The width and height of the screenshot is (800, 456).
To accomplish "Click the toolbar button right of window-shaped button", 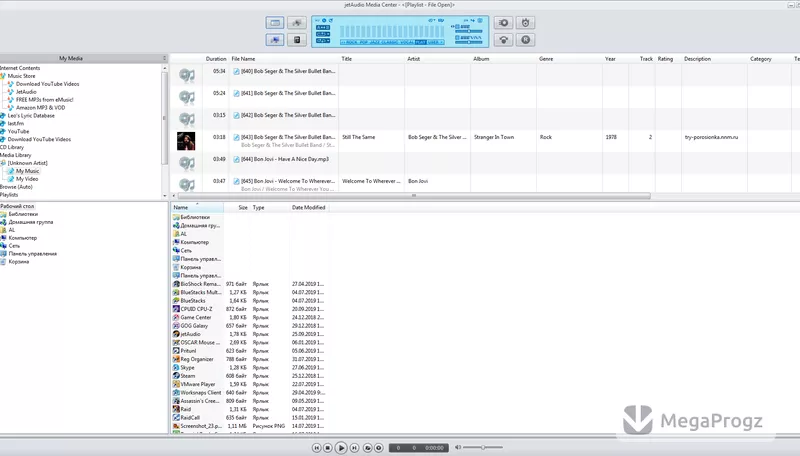I will (297, 23).
